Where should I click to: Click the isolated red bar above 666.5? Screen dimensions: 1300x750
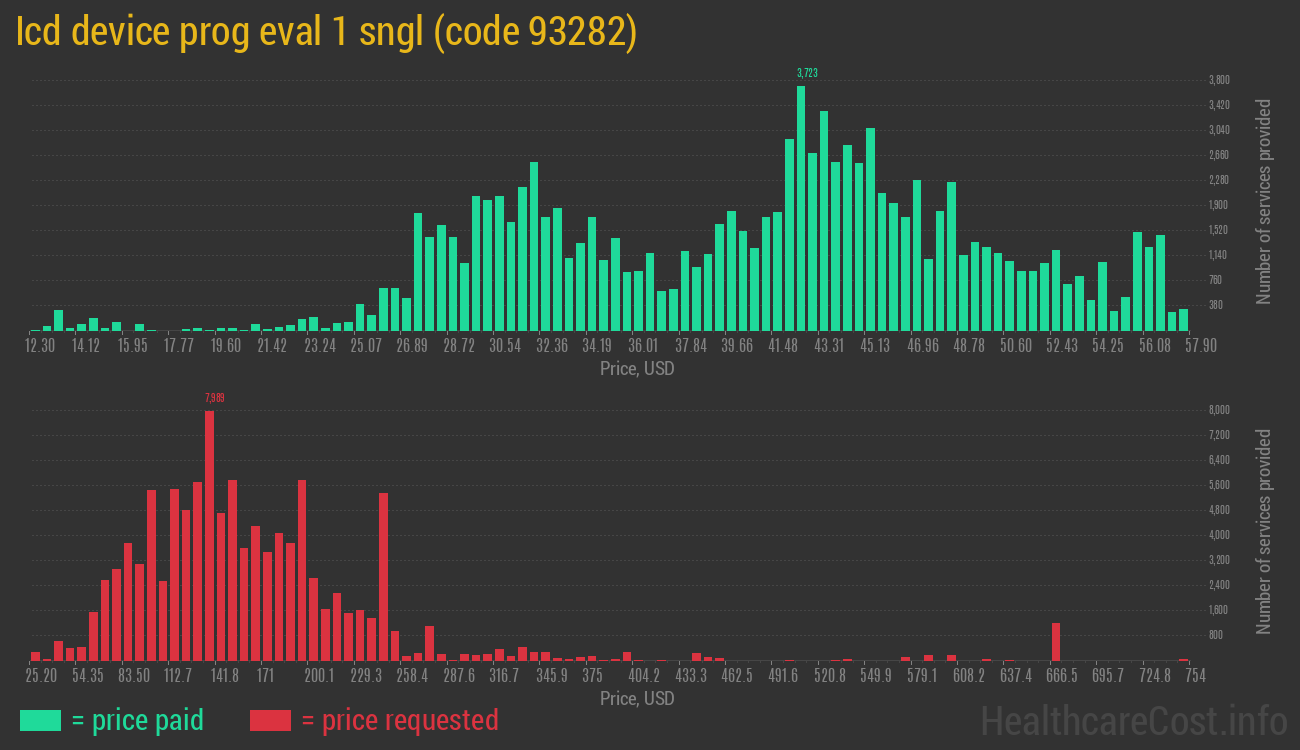click(x=1055, y=641)
